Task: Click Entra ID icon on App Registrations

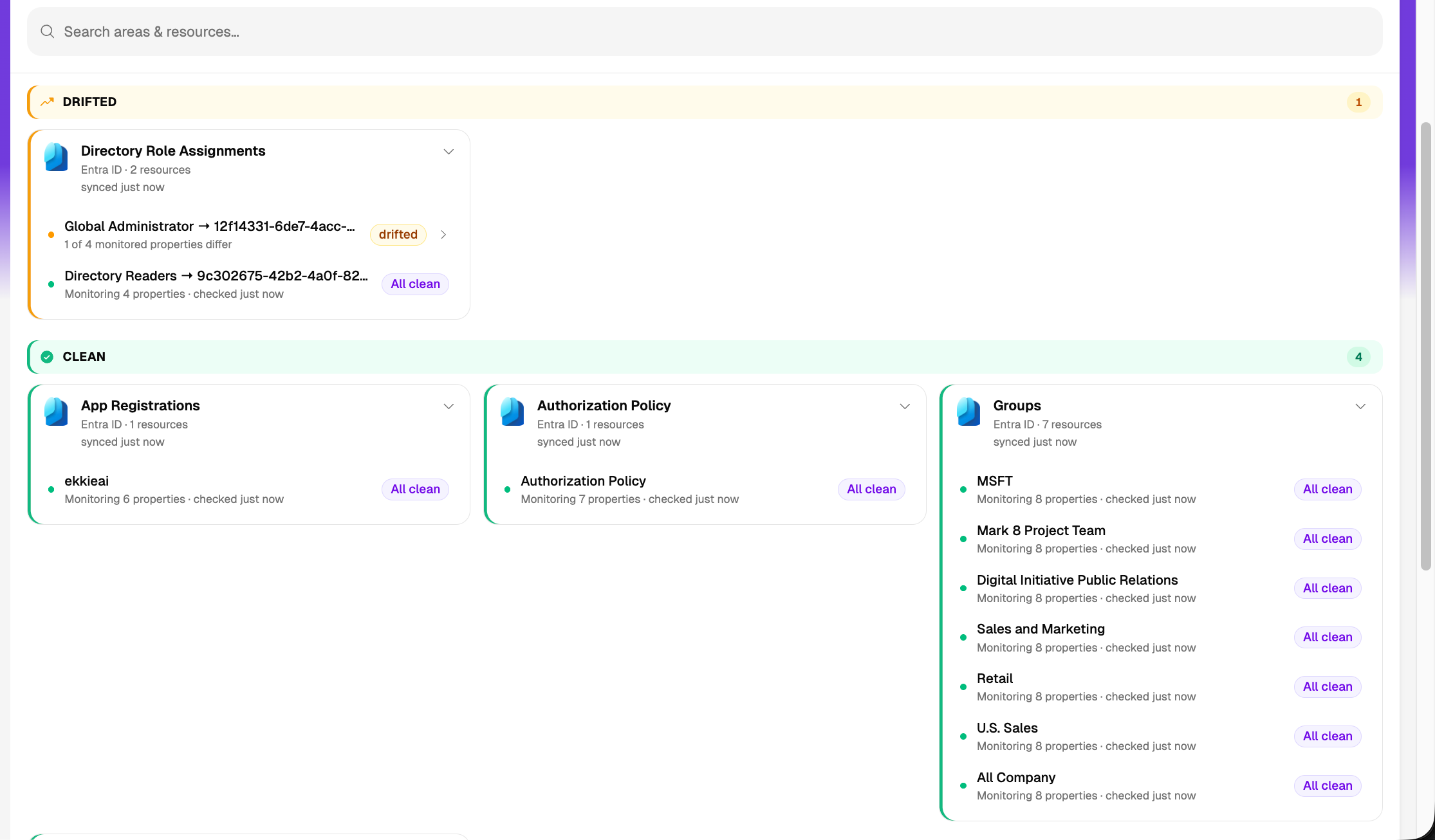Action: (57, 412)
